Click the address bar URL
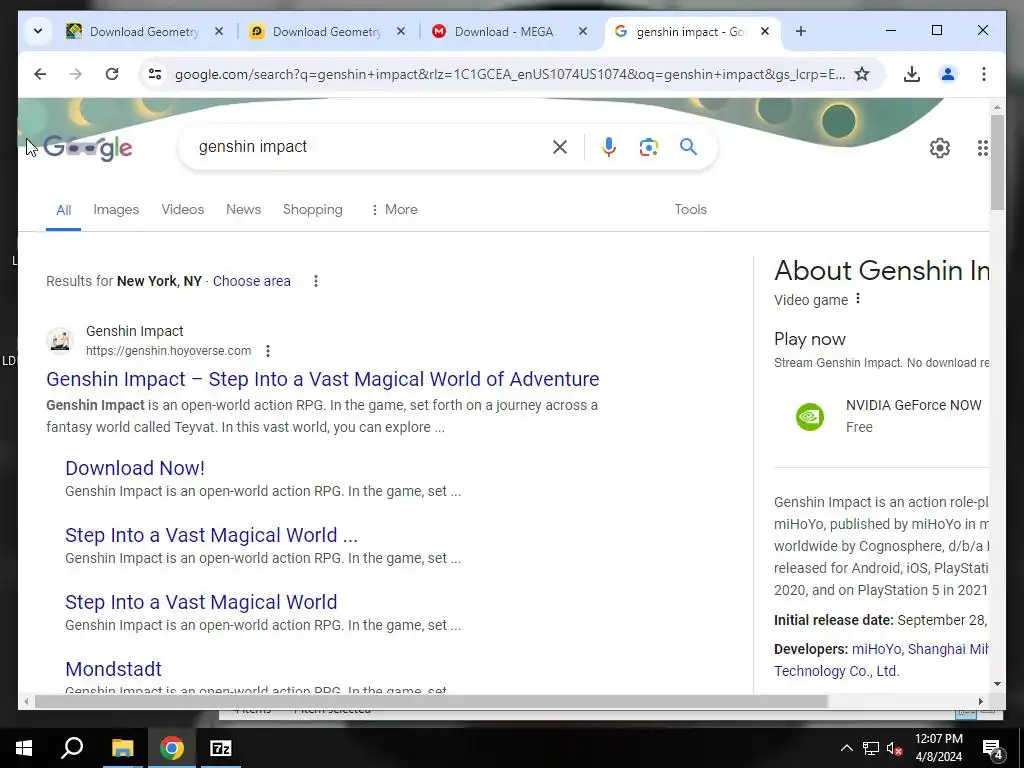 point(509,74)
